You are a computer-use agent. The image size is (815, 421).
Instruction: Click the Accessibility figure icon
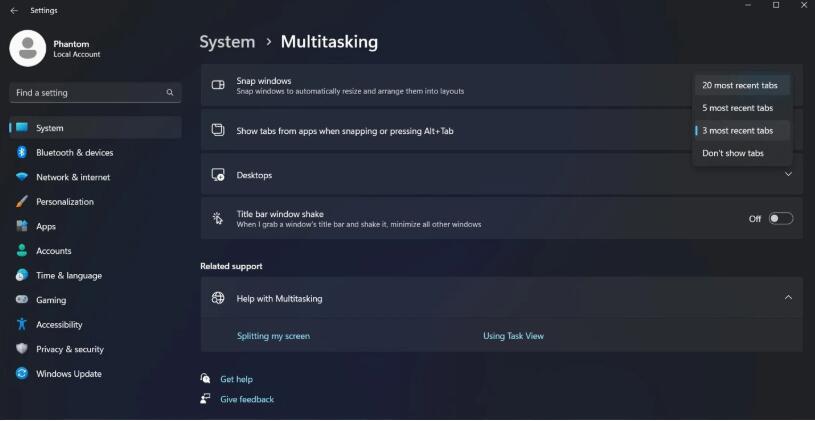[x=22, y=324]
